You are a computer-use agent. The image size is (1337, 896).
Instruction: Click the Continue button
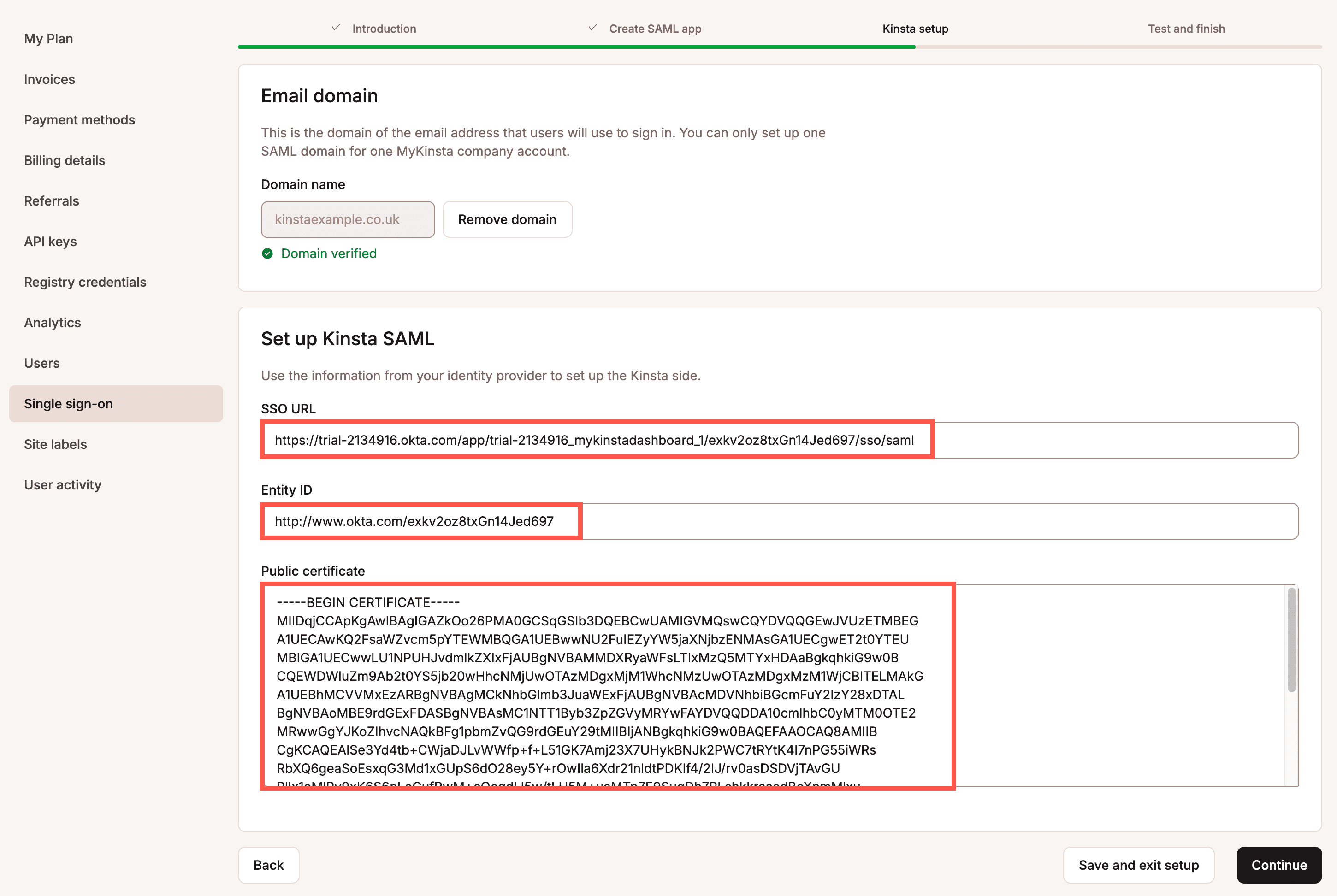pyautogui.click(x=1279, y=865)
